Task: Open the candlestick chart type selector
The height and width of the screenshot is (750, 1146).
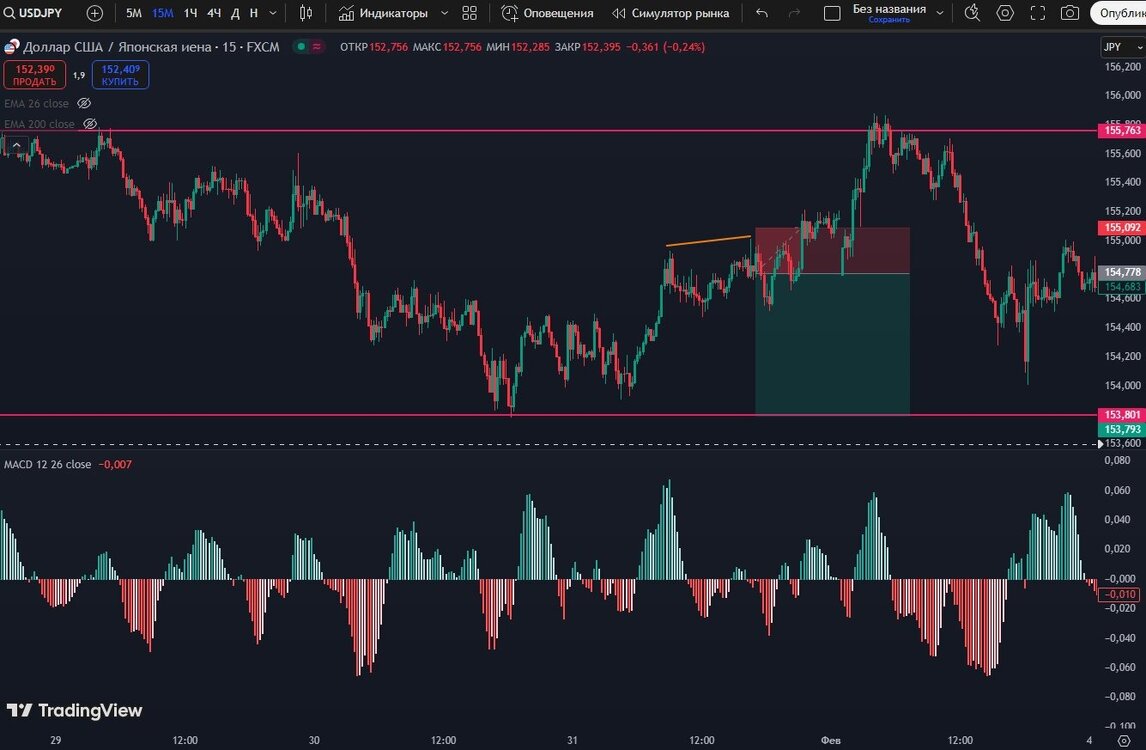Action: [x=306, y=13]
